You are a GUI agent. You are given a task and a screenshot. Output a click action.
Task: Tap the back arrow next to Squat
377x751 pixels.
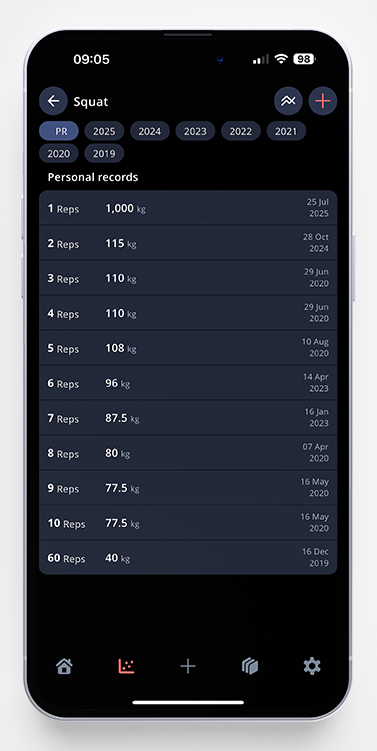[x=53, y=101]
